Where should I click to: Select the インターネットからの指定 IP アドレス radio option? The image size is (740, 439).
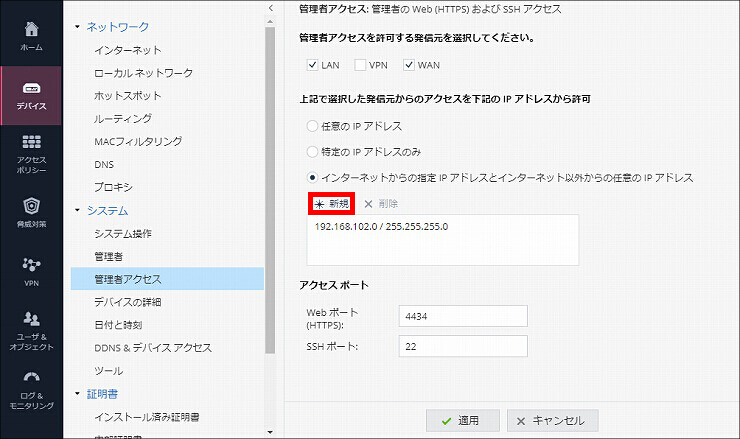click(312, 177)
